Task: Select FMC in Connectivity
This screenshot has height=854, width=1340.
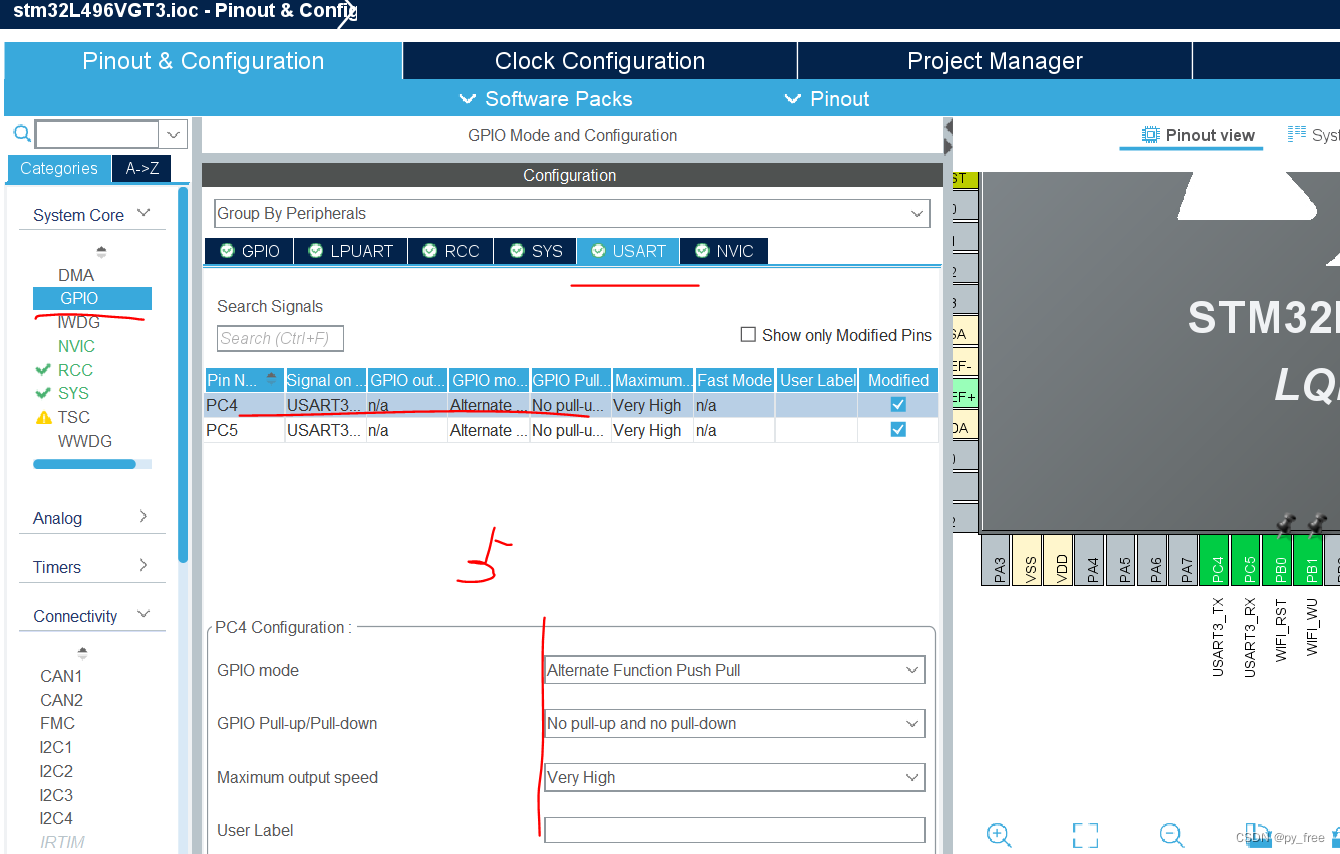Action: click(x=57, y=723)
